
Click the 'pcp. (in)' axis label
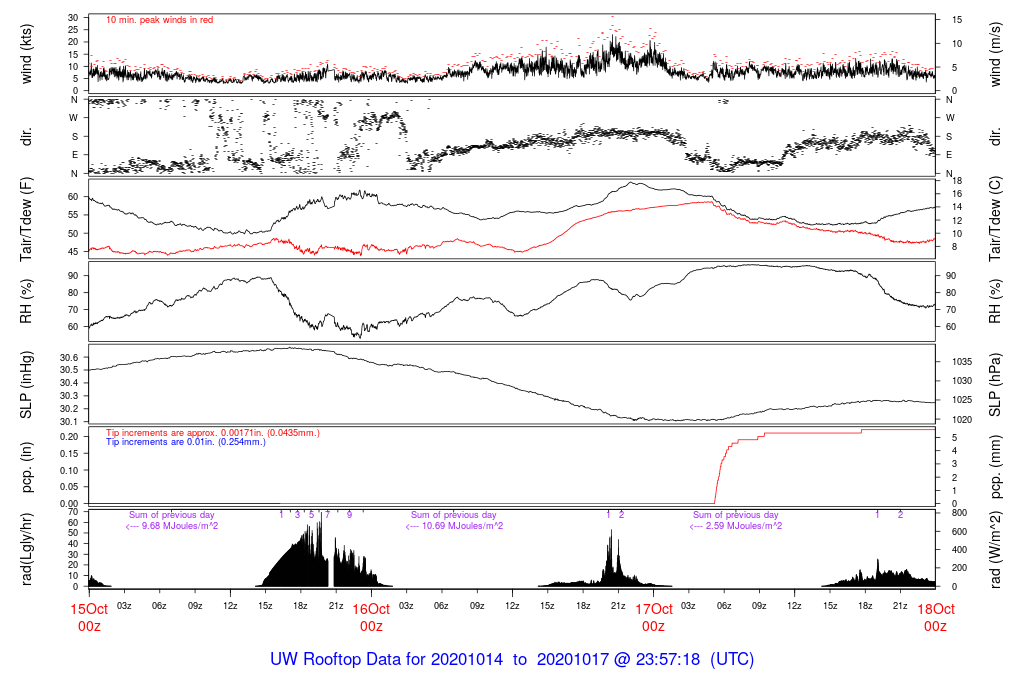(x=26, y=467)
